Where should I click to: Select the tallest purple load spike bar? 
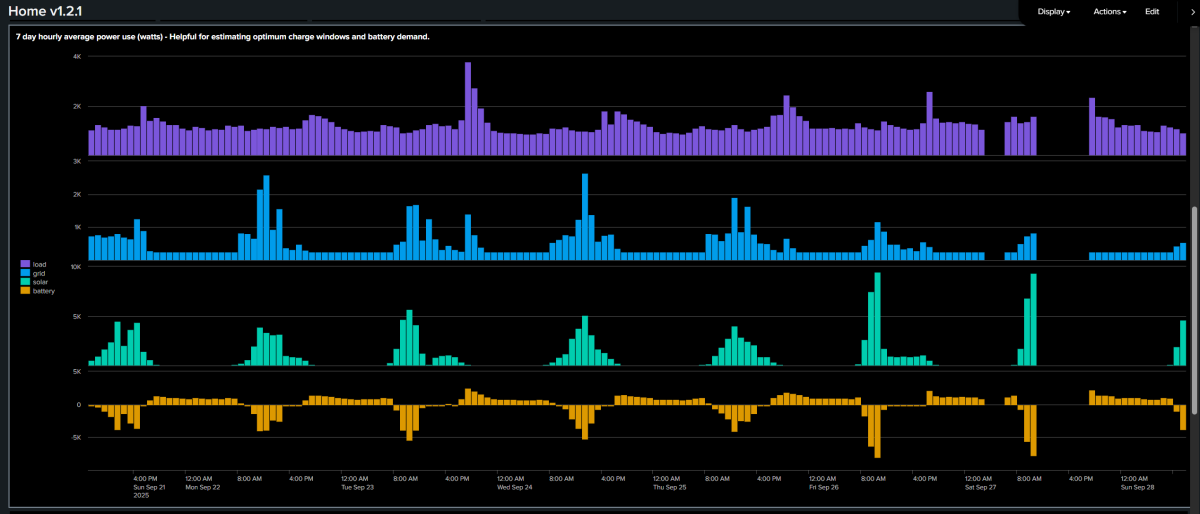(468, 108)
